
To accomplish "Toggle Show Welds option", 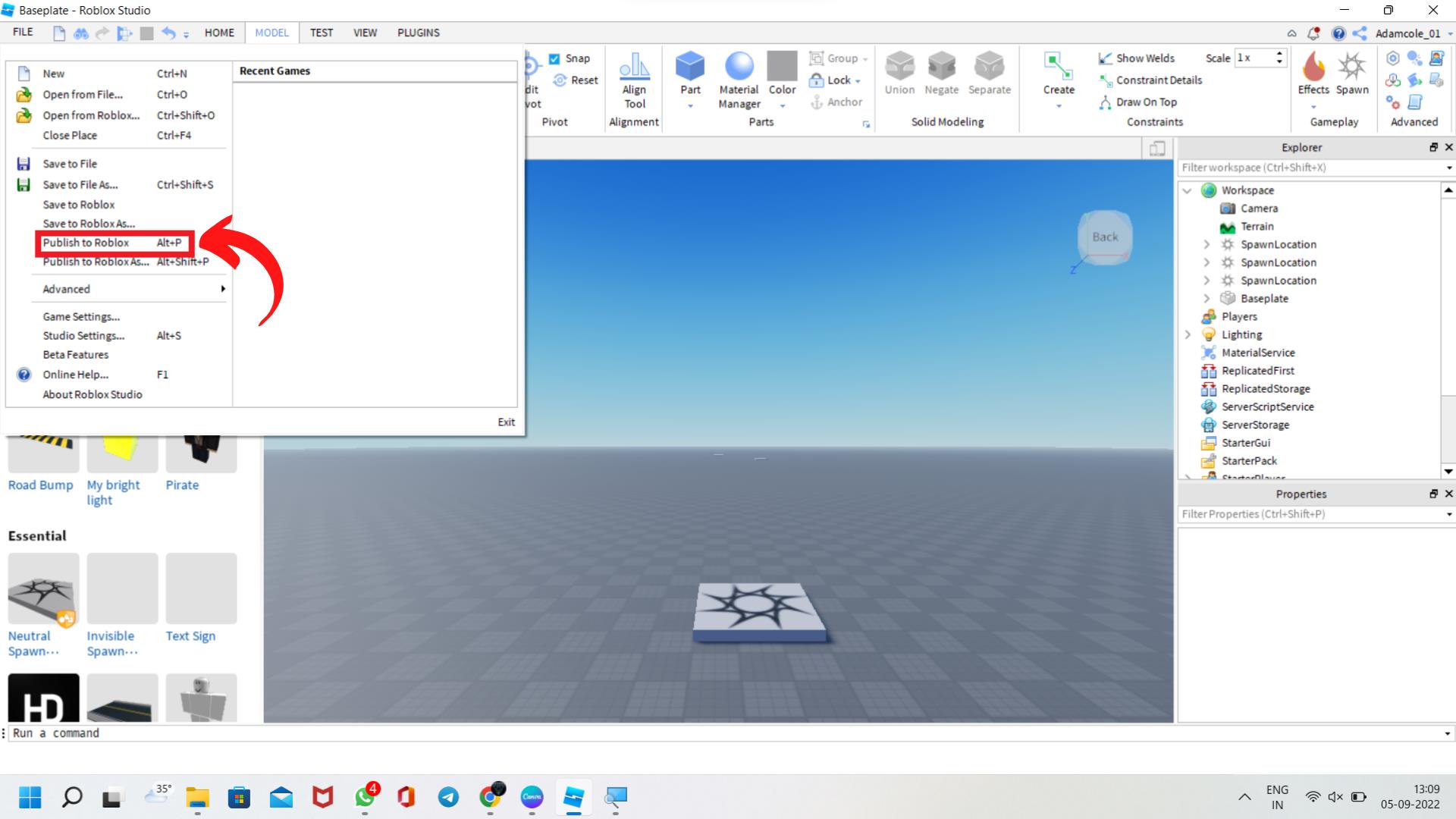I will [1136, 58].
